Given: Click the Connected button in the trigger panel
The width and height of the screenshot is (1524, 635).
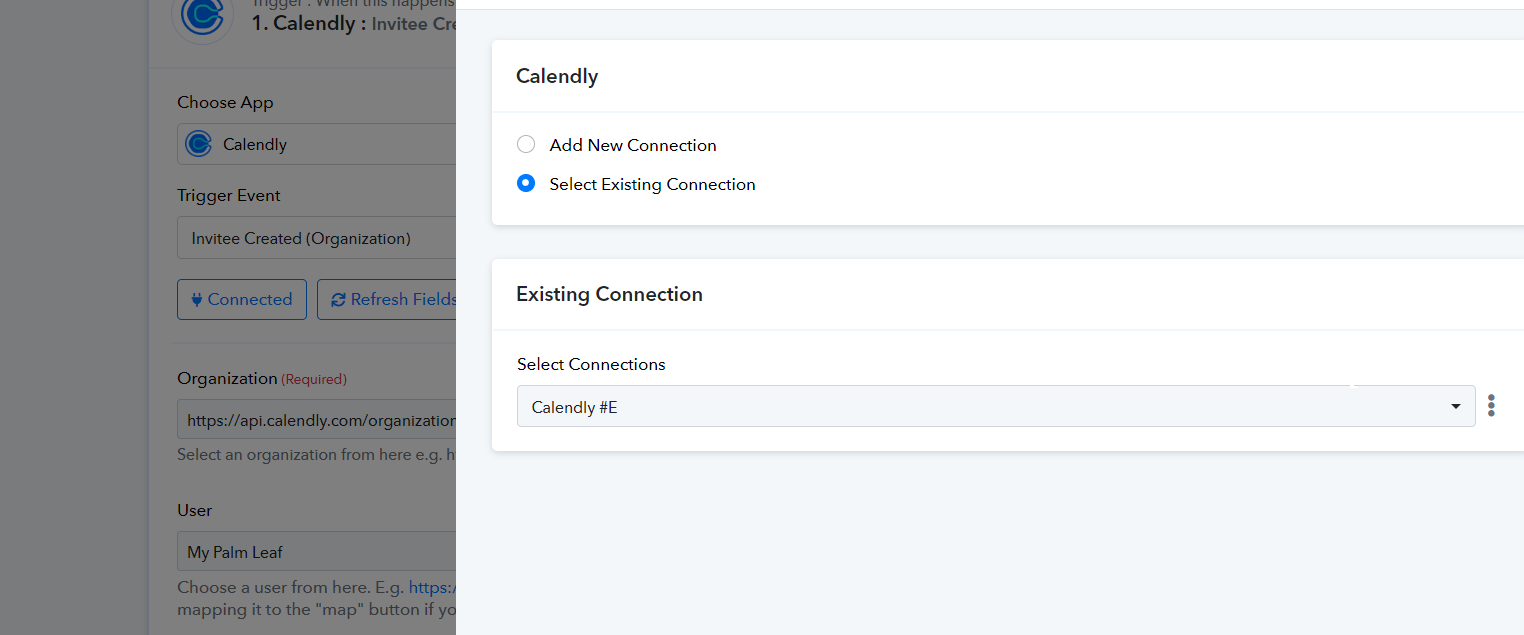Looking at the screenshot, I should [242, 299].
